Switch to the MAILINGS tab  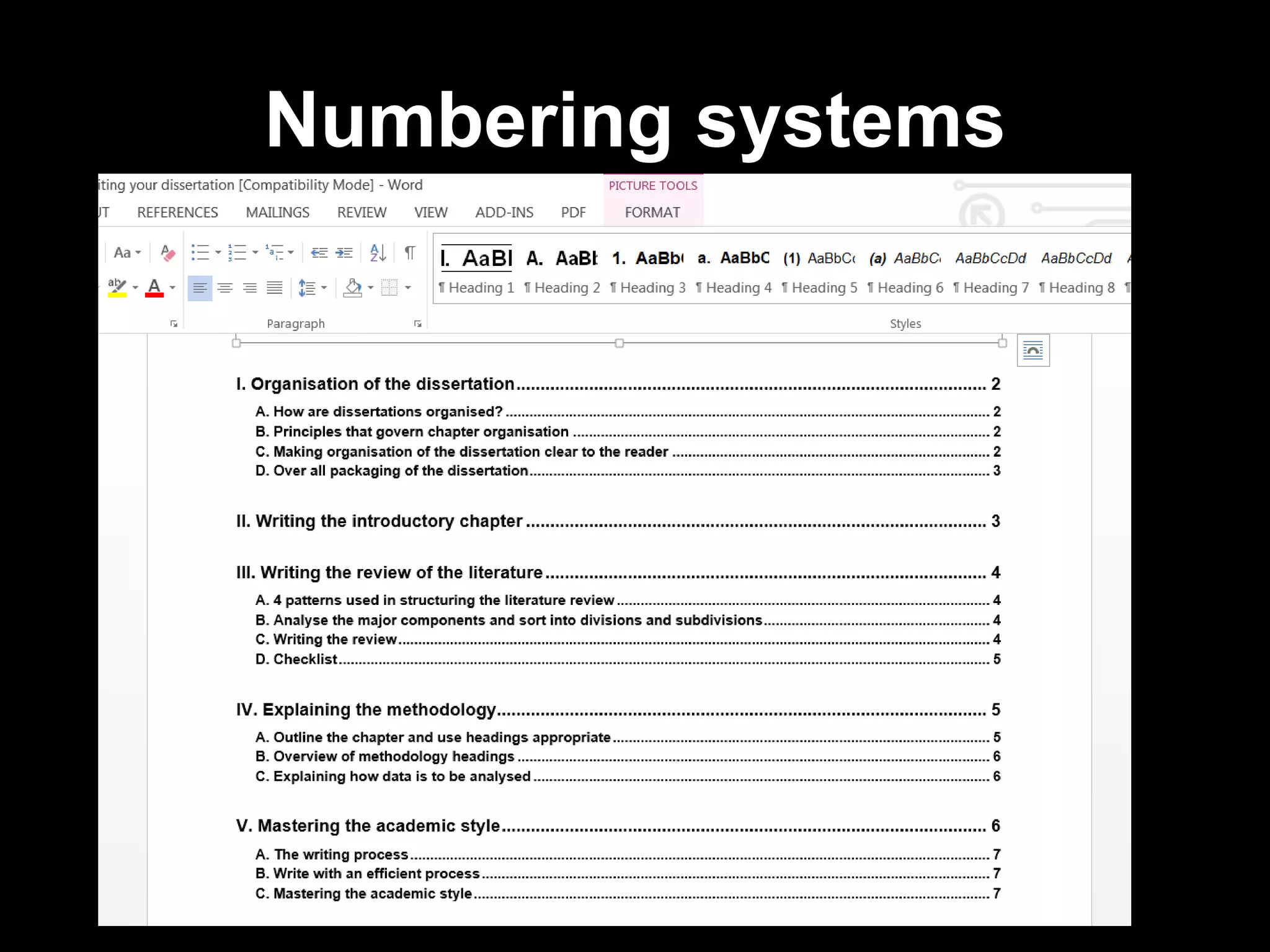[277, 213]
